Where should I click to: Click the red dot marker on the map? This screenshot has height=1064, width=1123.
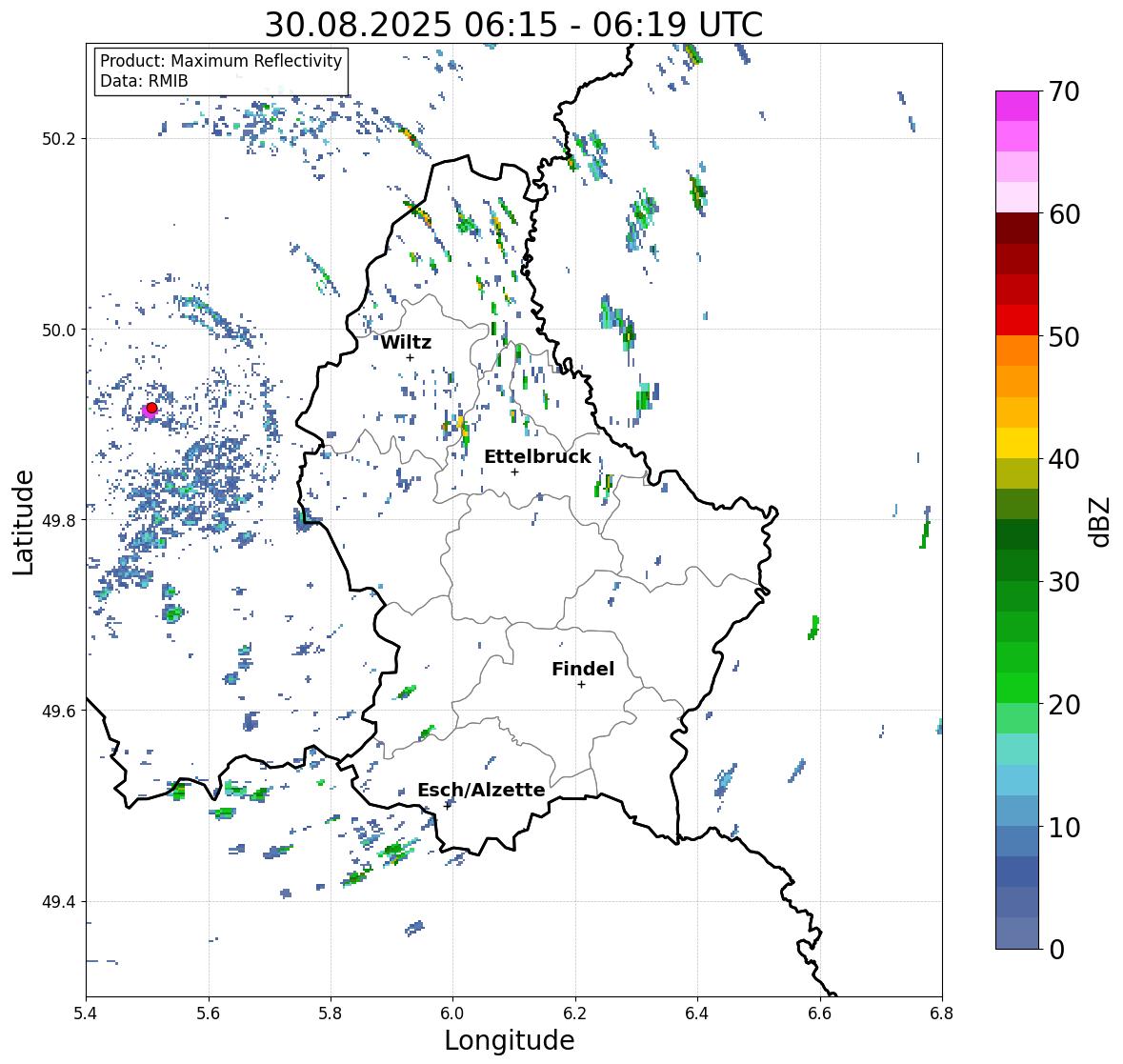[x=151, y=408]
